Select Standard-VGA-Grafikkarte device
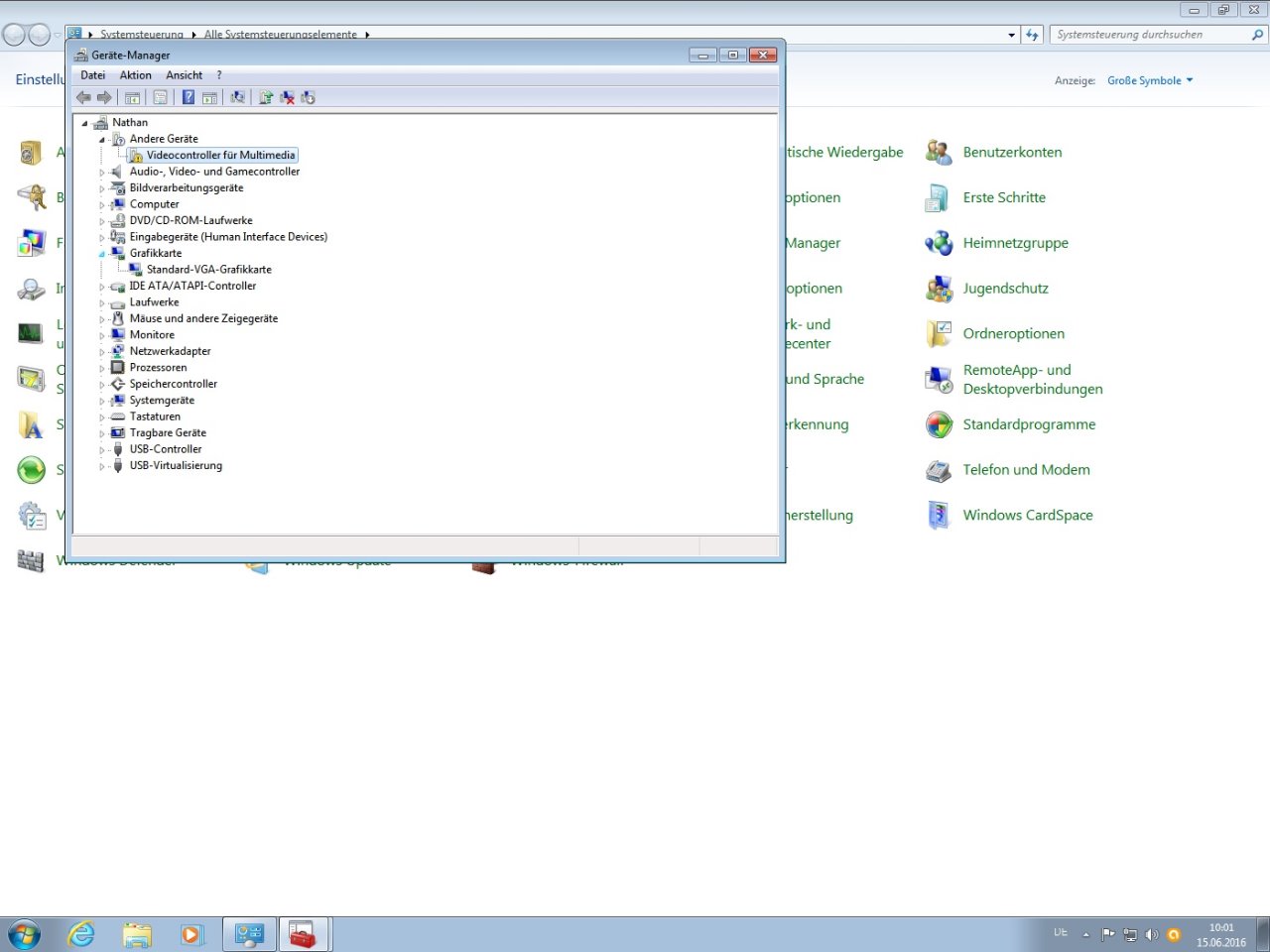Image resolution: width=1270 pixels, height=952 pixels. 208,270
